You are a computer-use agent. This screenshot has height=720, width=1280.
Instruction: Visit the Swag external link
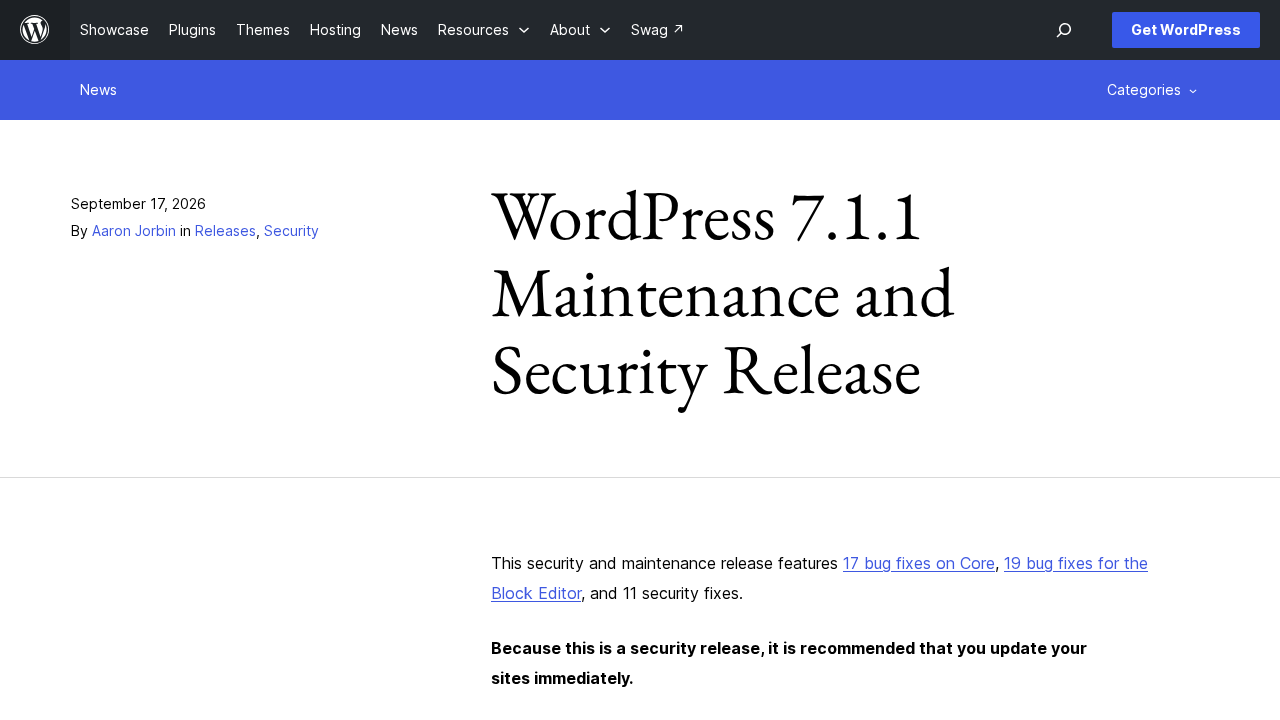click(x=657, y=30)
